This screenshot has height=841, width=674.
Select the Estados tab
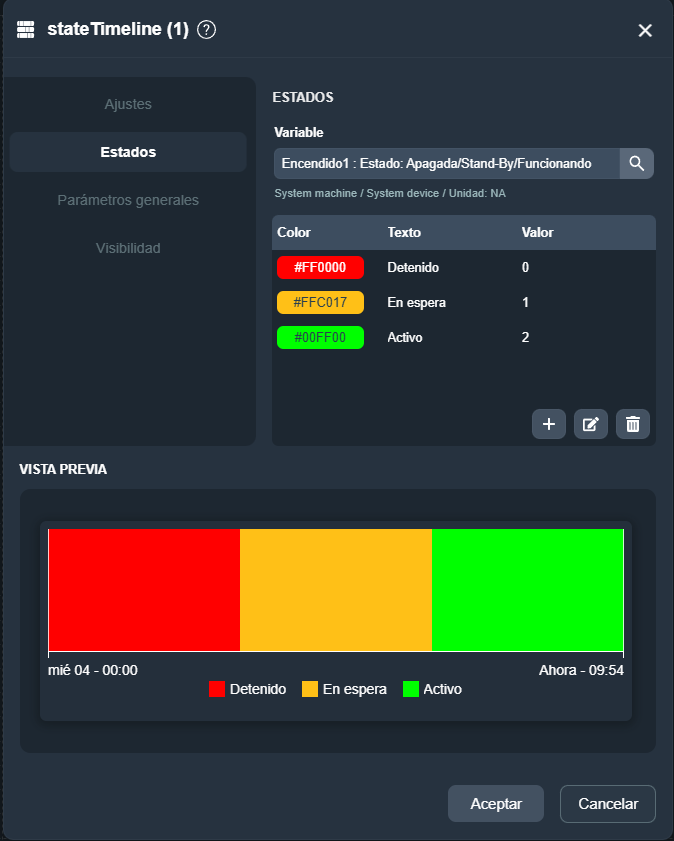click(128, 152)
